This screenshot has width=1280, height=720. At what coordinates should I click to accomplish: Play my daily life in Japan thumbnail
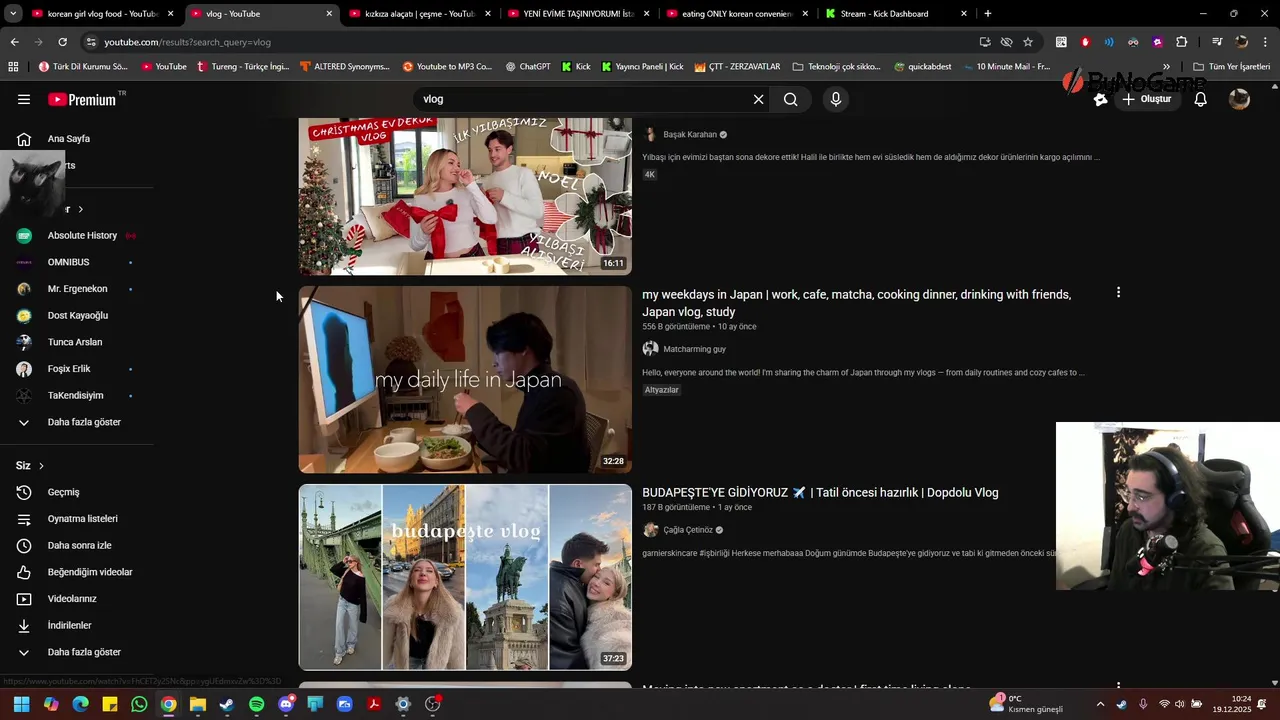coord(465,380)
